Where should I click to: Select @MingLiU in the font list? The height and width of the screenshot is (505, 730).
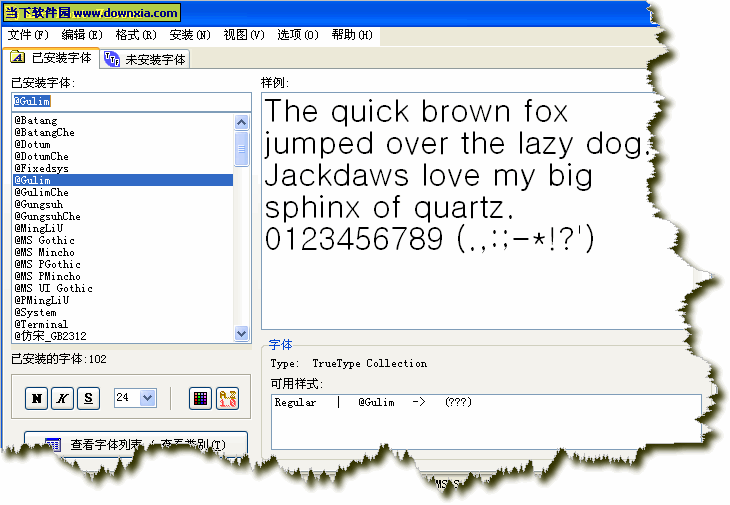tap(123, 229)
